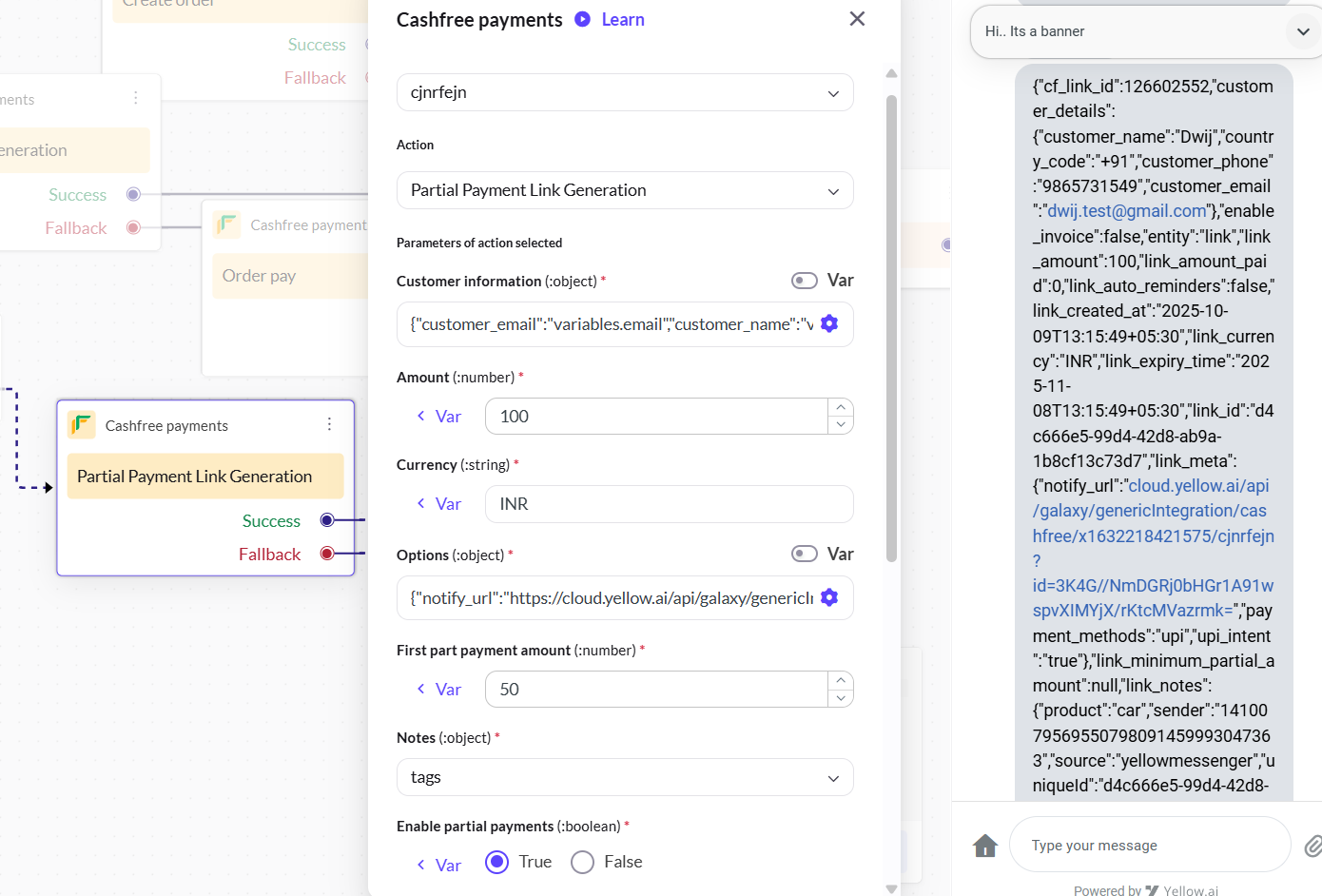This screenshot has height=896, width=1322.
Task: Click the home icon in chat widget
Action: pyautogui.click(x=985, y=845)
